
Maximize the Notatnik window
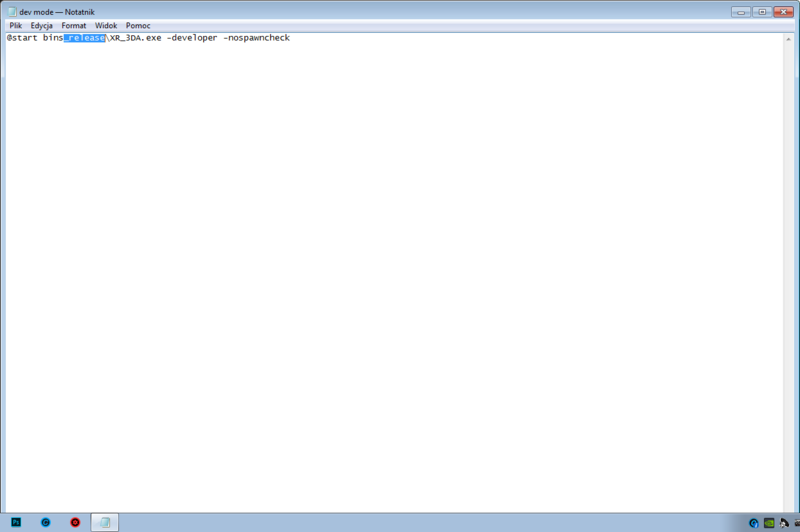pos(762,10)
